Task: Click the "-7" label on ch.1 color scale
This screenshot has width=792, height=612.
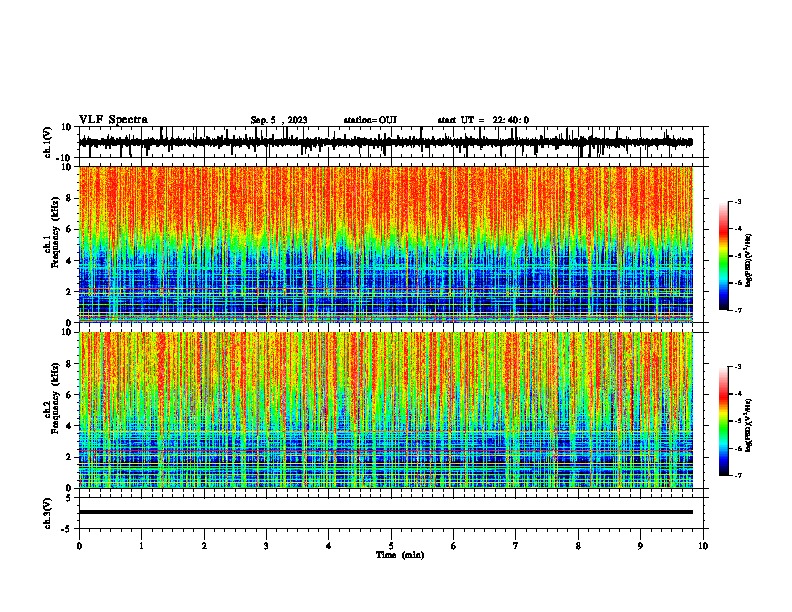Action: click(x=737, y=310)
